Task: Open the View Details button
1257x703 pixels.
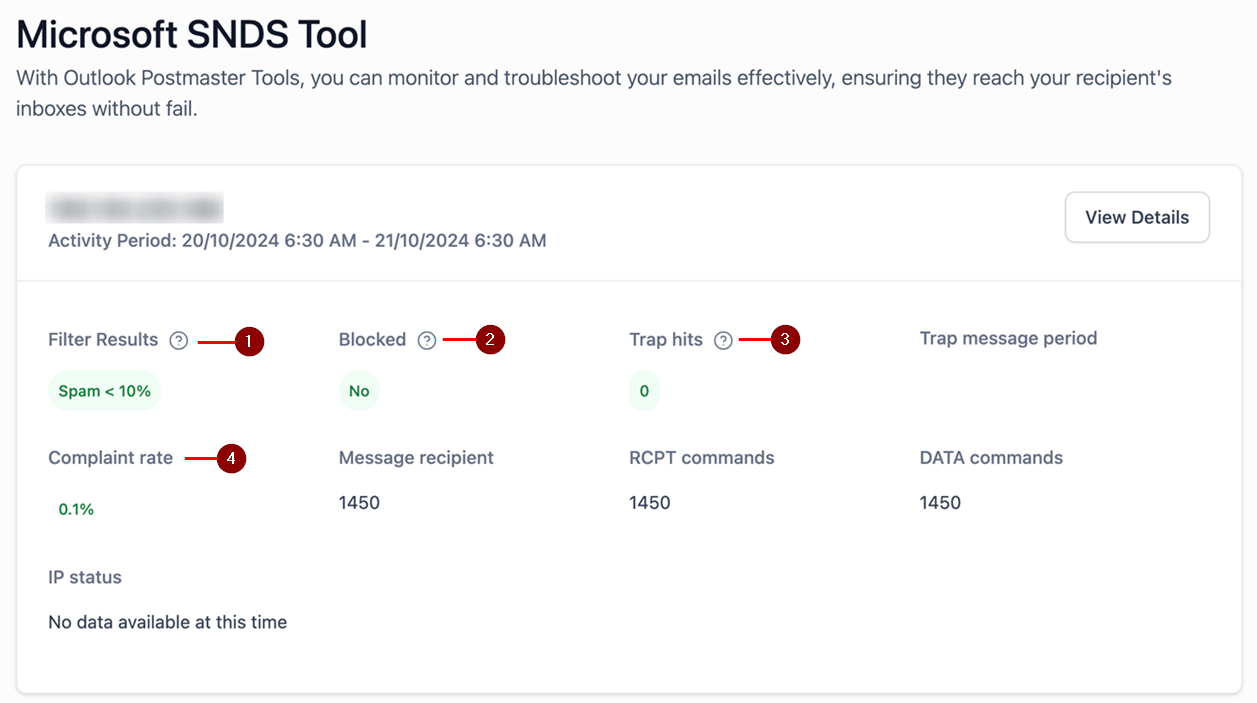Action: pyautogui.click(x=1137, y=217)
